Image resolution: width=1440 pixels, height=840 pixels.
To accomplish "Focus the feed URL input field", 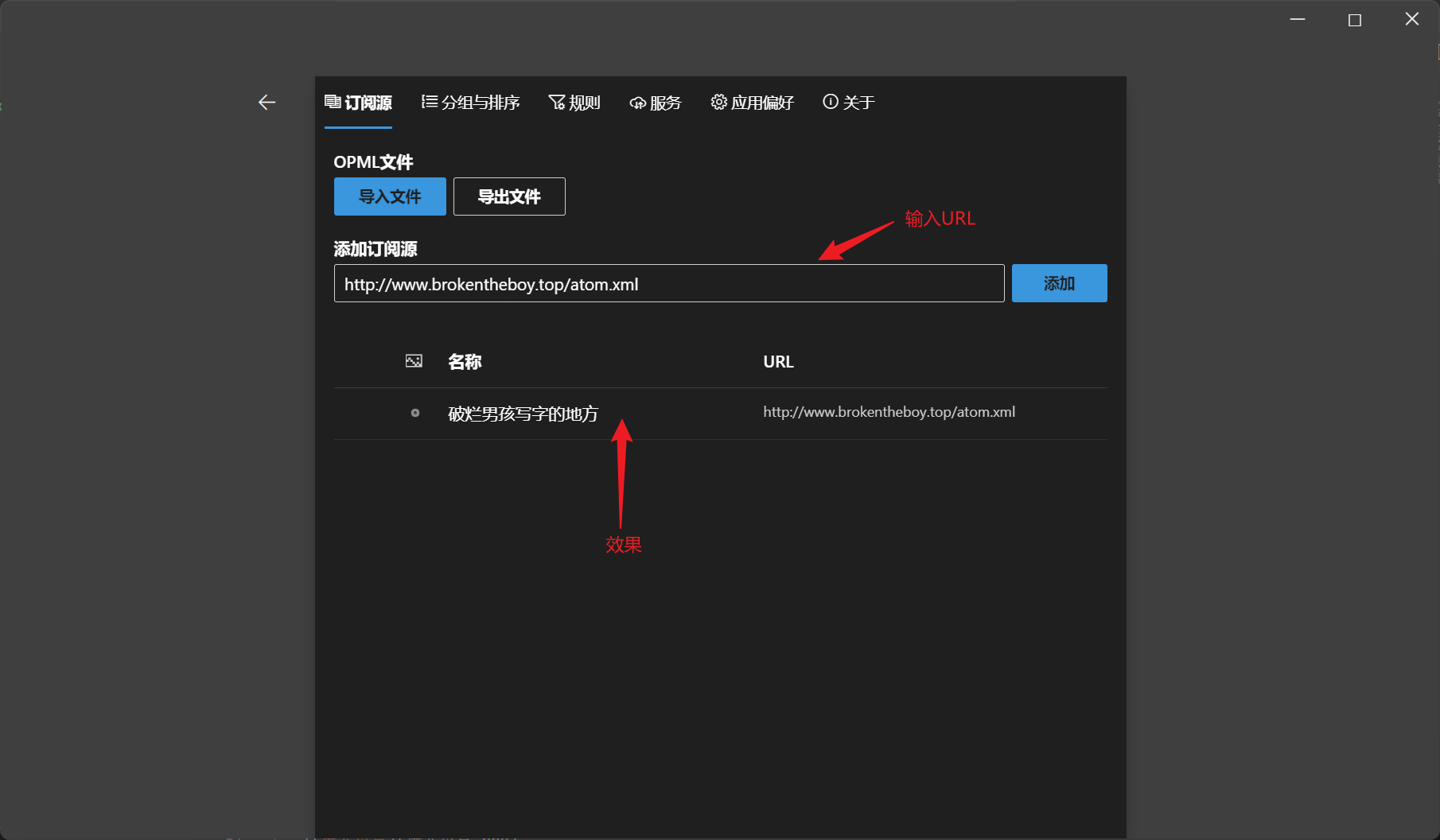I will tap(669, 284).
